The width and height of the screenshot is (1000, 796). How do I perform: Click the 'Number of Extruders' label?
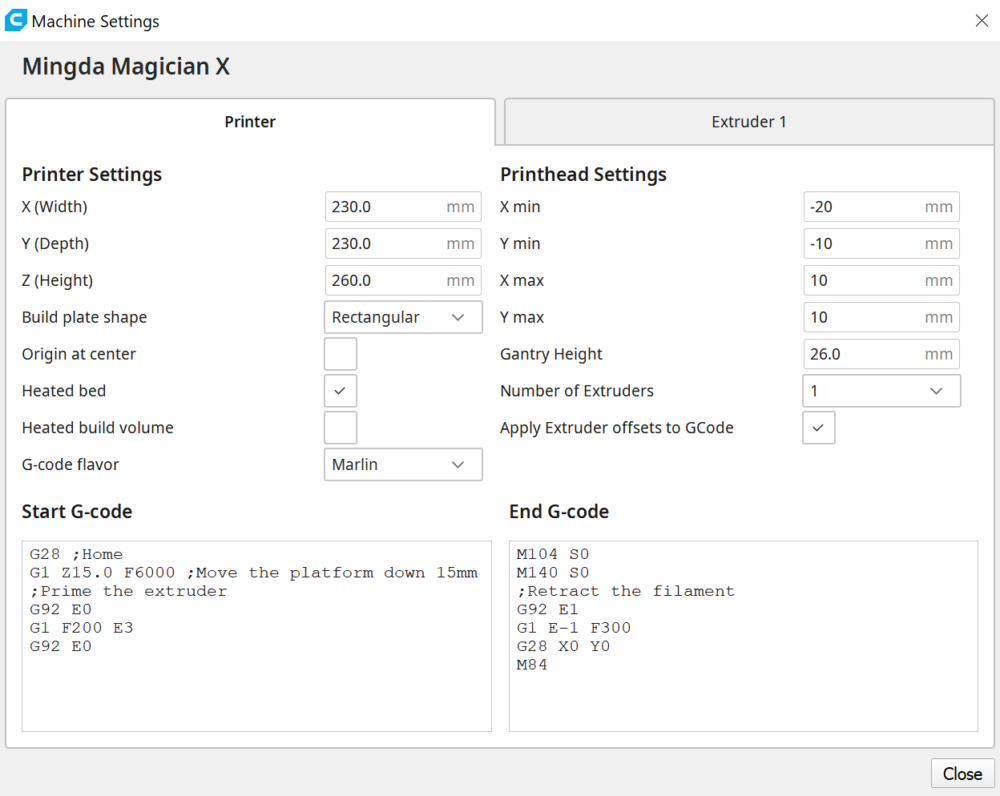coord(577,391)
